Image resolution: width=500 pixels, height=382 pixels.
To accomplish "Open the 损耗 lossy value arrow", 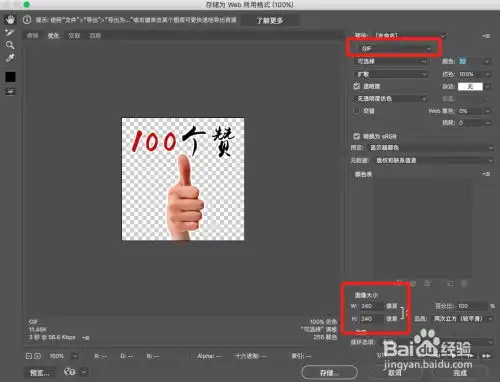I will [487, 123].
